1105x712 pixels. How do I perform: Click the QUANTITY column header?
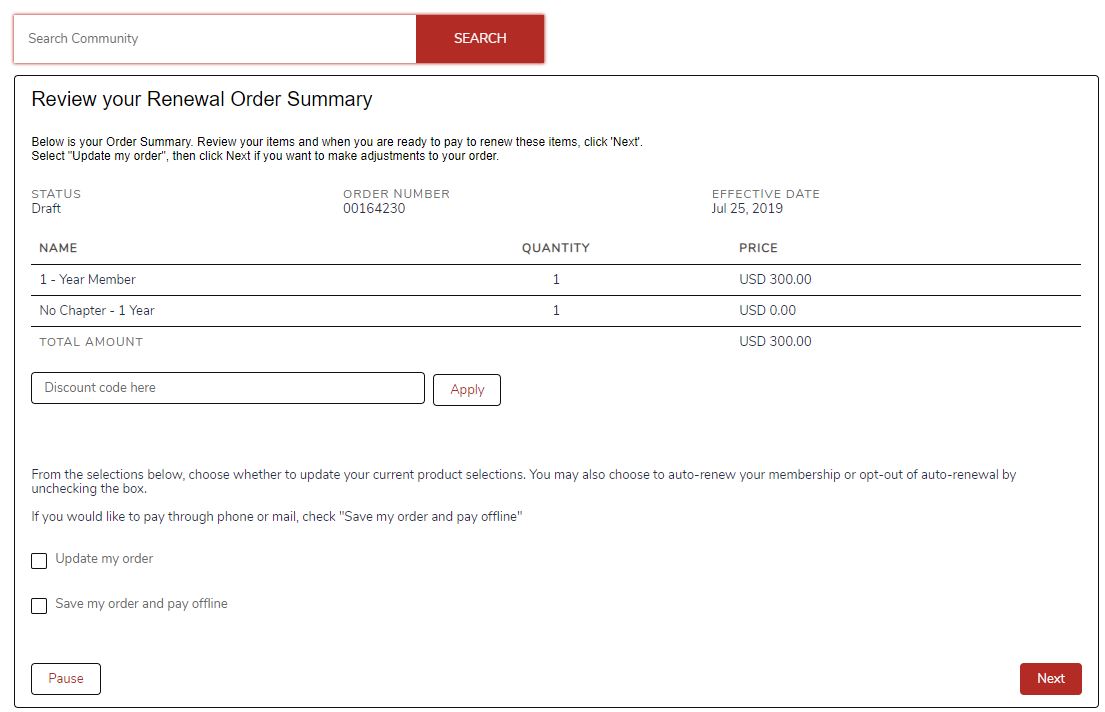point(556,248)
